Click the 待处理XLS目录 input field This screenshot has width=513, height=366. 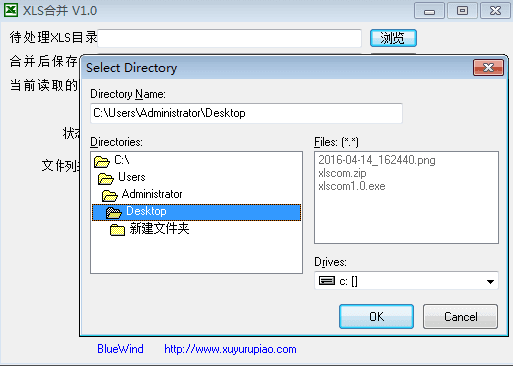pos(230,38)
